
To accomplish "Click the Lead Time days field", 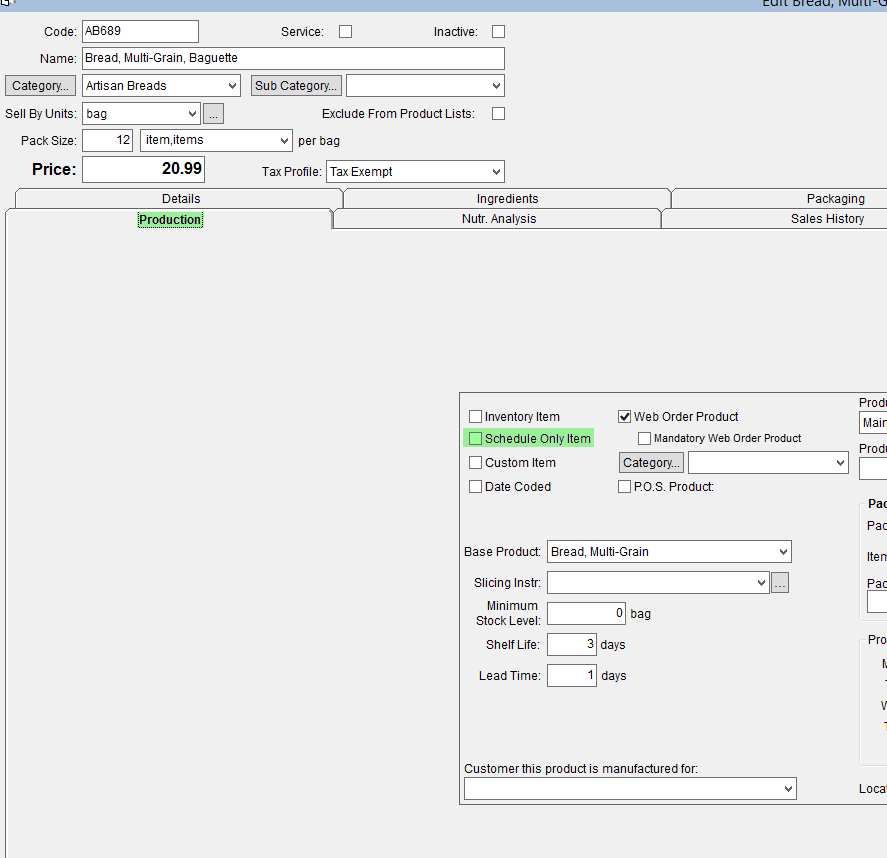I will point(571,675).
